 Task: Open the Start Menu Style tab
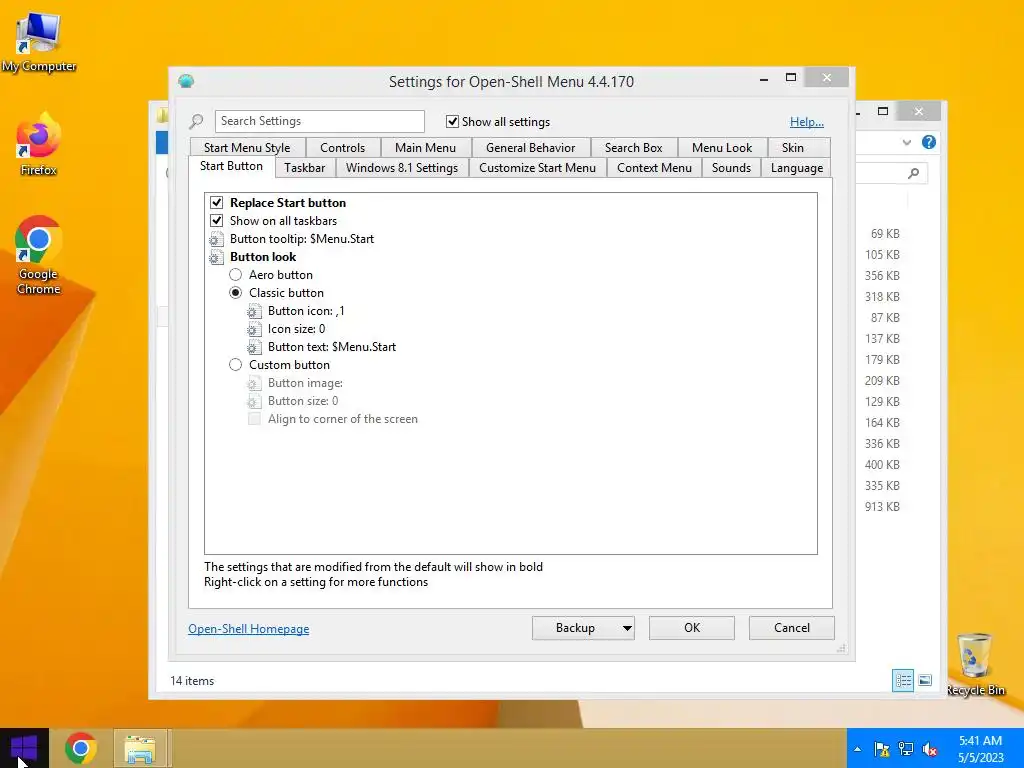(247, 148)
